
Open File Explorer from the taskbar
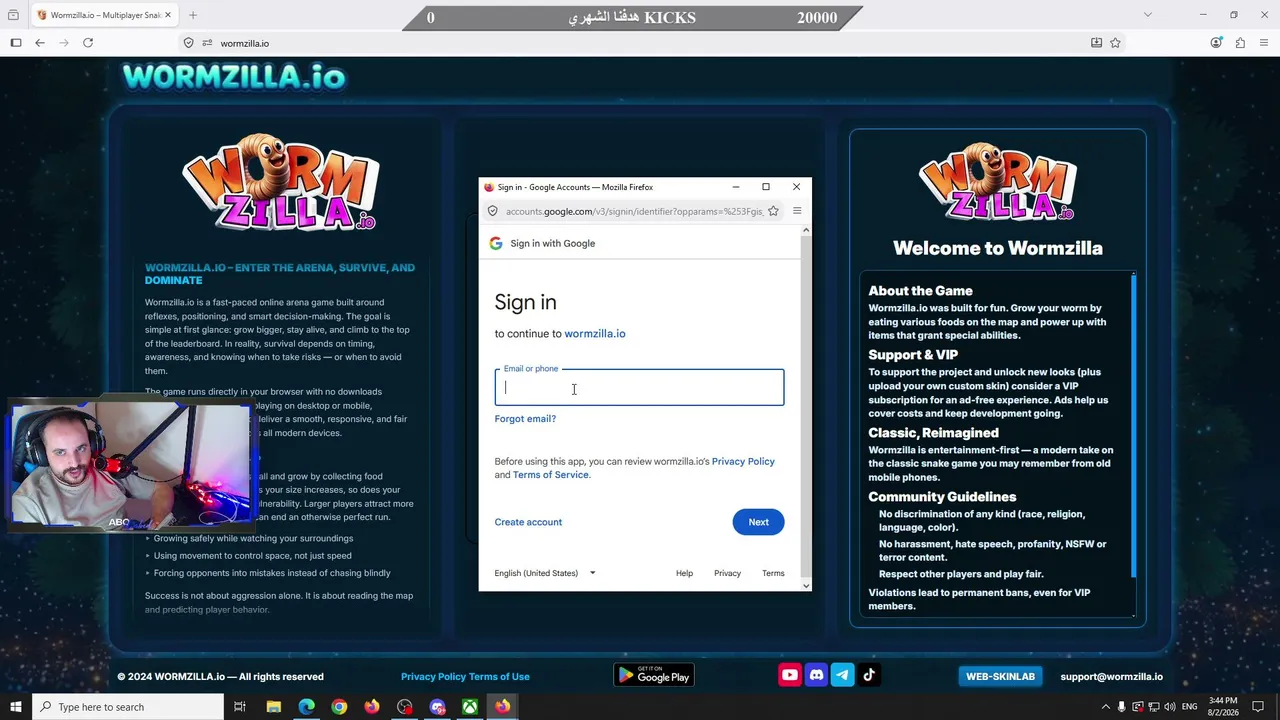click(274, 707)
